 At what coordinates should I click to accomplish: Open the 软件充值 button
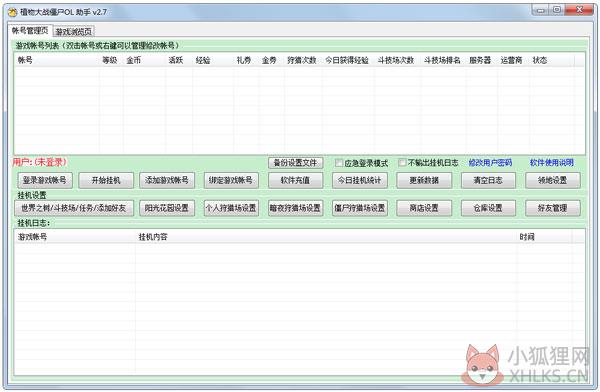[x=295, y=180]
